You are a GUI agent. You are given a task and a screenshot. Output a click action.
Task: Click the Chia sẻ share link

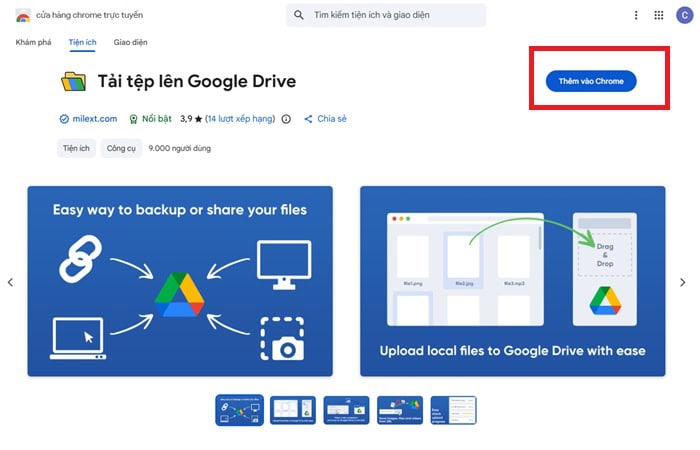332,119
